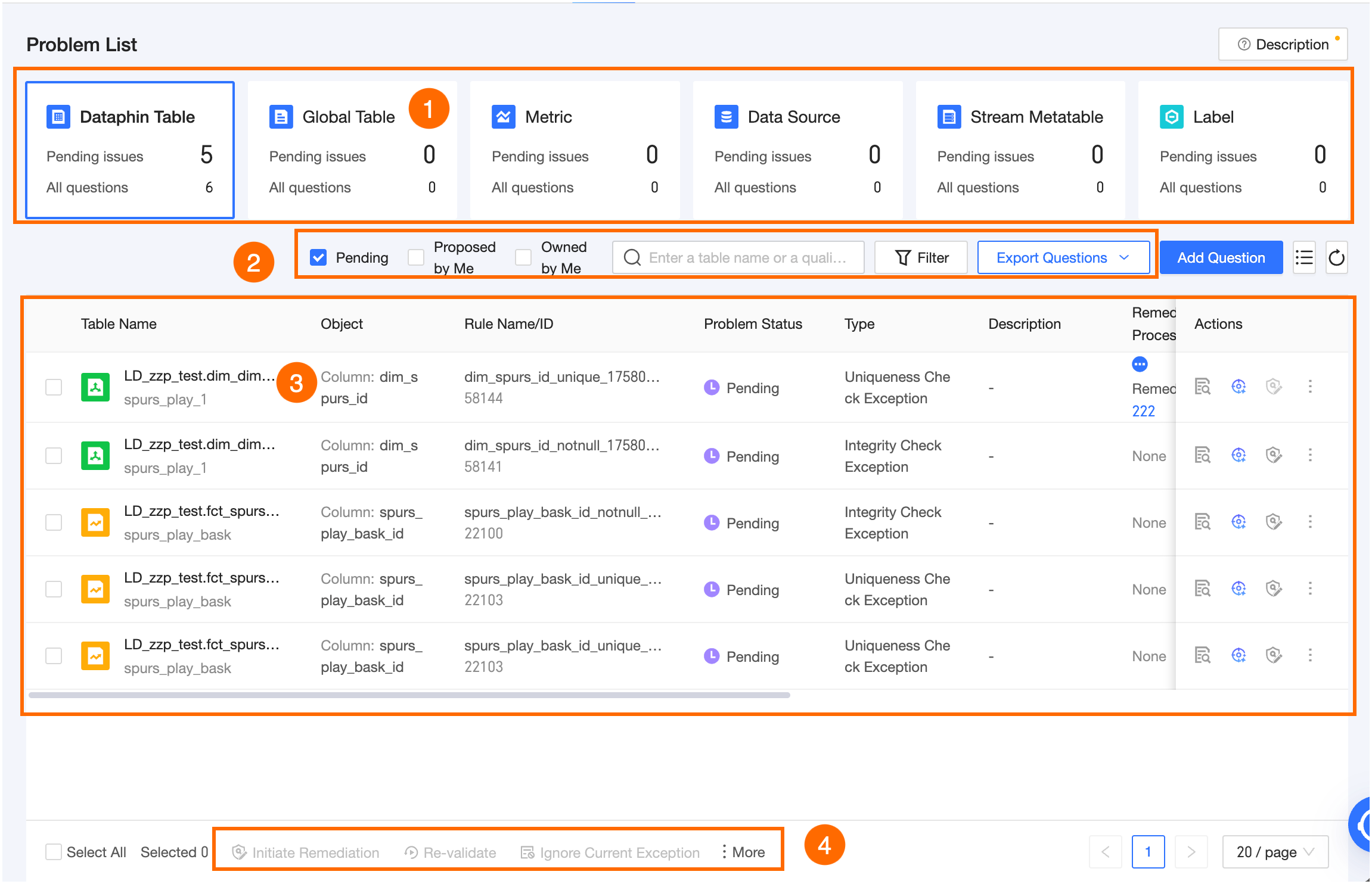
Task: Open the three-dot menu in fourth row
Action: tap(1310, 589)
